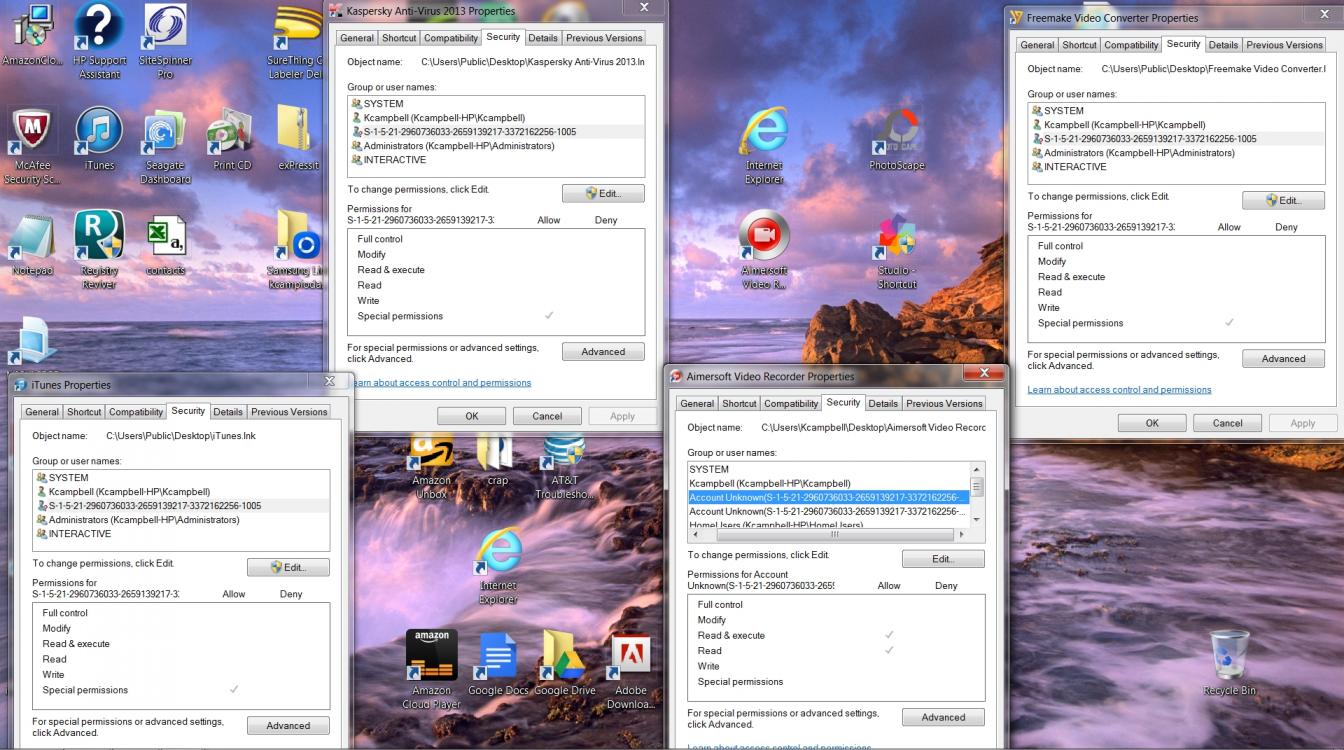Select the Amazon Unbox desktop icon
Image resolution: width=1344 pixels, height=750 pixels.
pyautogui.click(x=431, y=467)
